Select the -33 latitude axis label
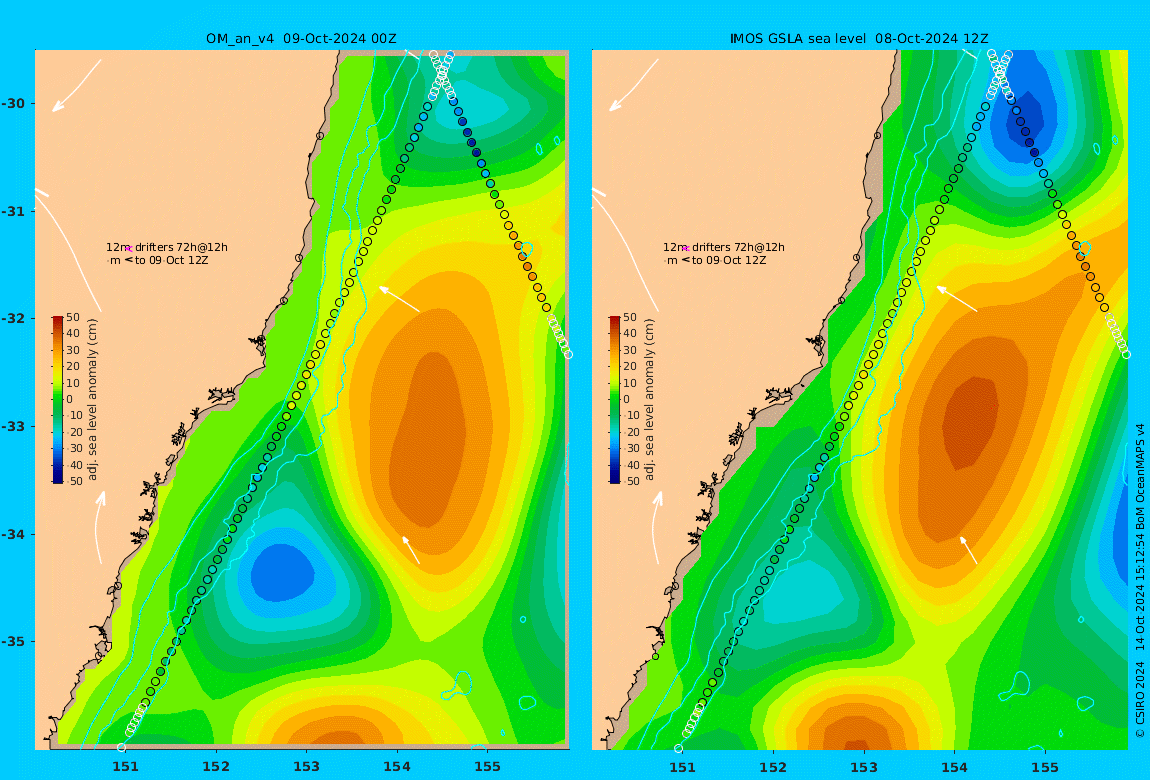 tap(14, 427)
